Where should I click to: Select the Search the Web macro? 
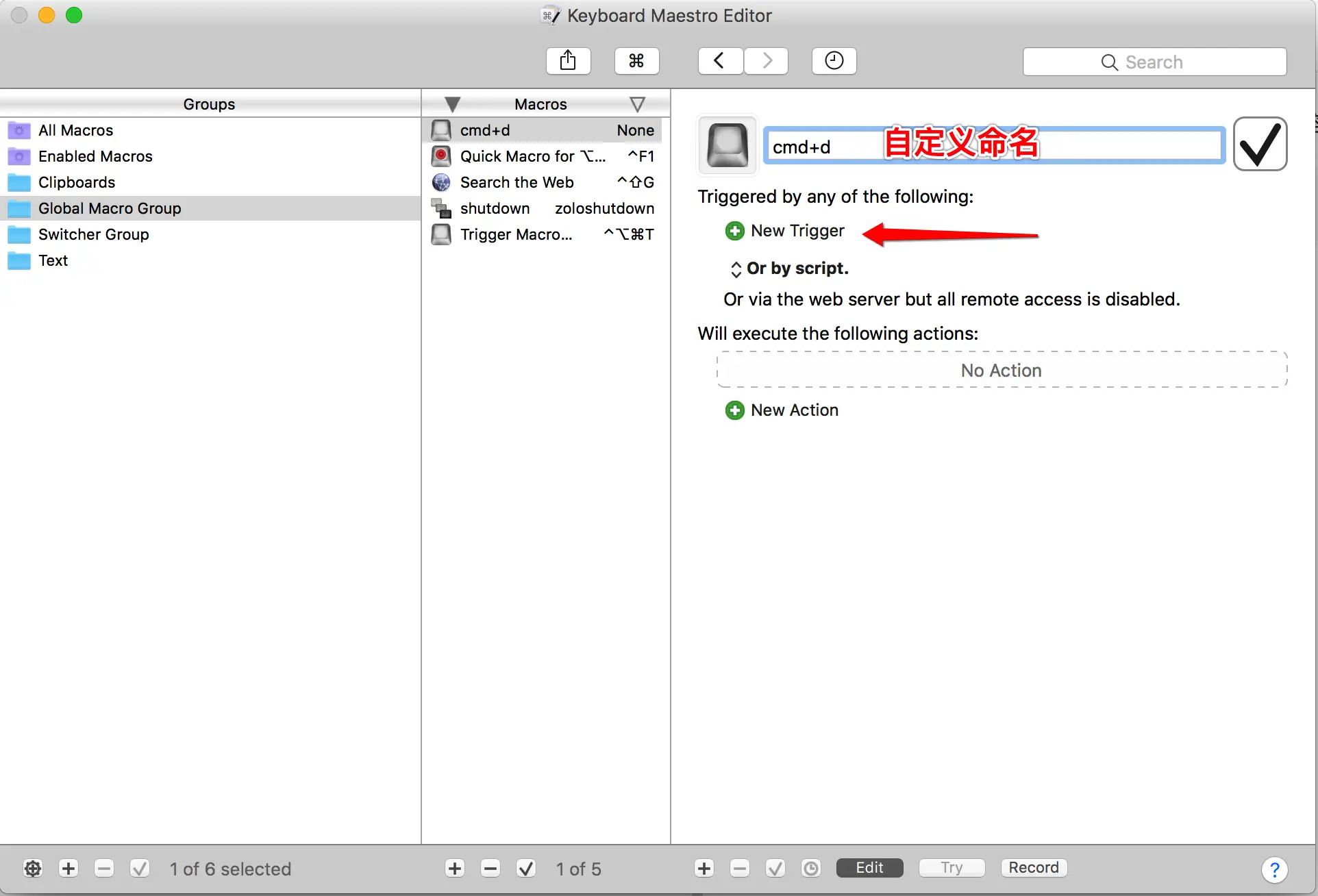[517, 182]
